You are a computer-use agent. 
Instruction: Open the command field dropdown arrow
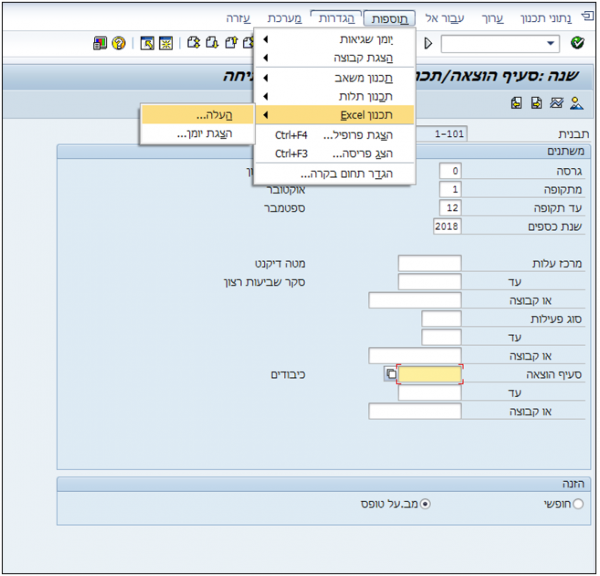(551, 44)
